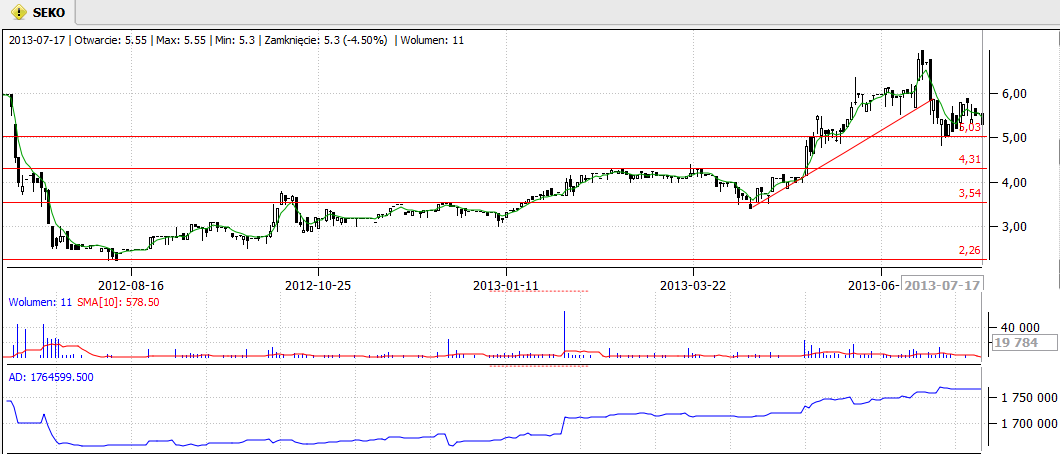Click the Zamknięcie: 5.3 (-4.50%) header value
The width and height of the screenshot is (1060, 454).
click(325, 41)
